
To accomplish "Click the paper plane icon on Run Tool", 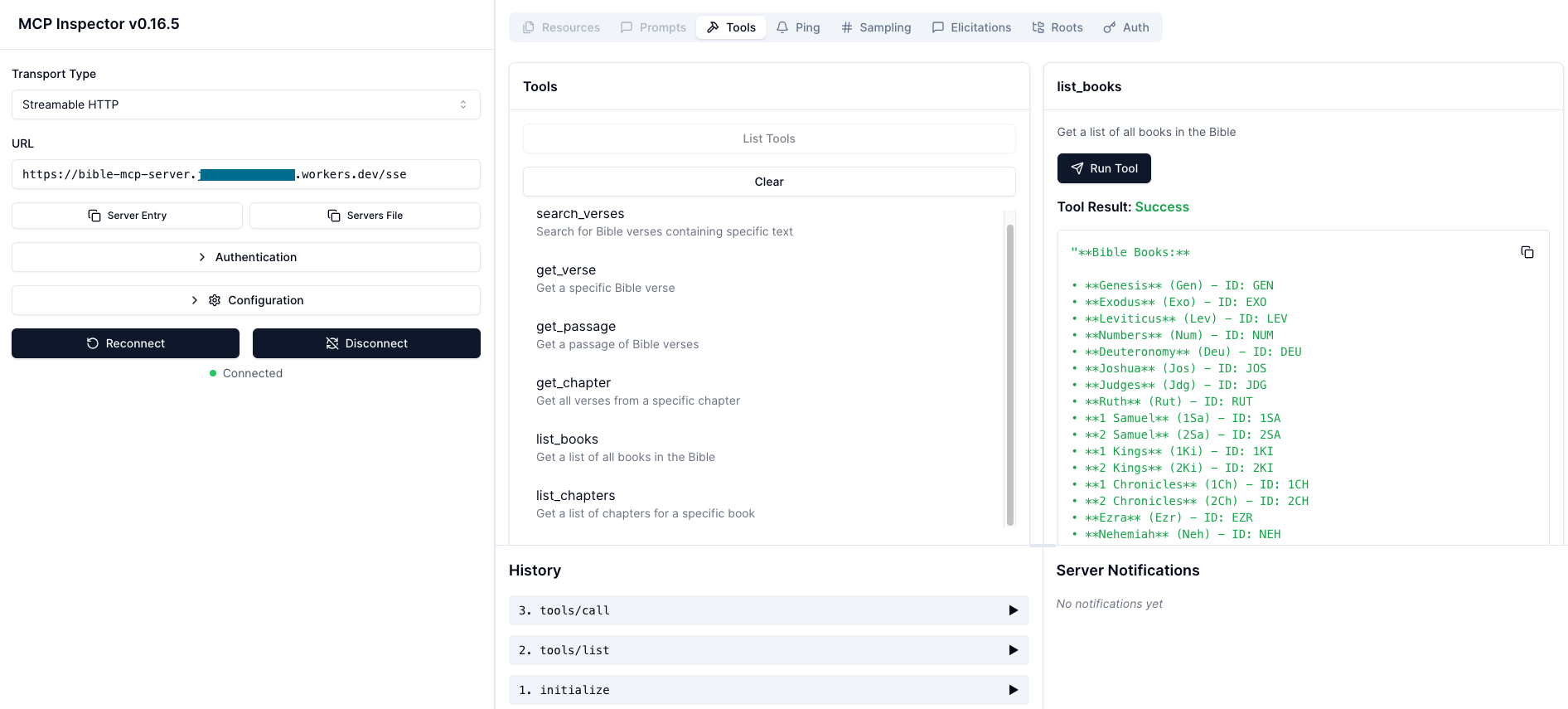I will 1077,168.
